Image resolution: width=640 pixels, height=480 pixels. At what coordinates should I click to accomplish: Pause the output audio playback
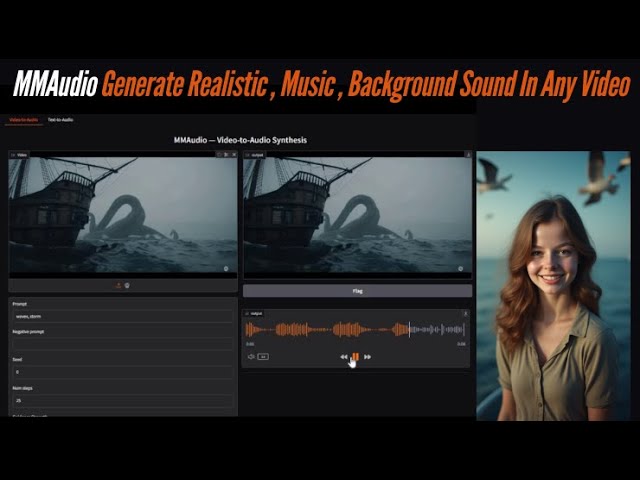[356, 357]
